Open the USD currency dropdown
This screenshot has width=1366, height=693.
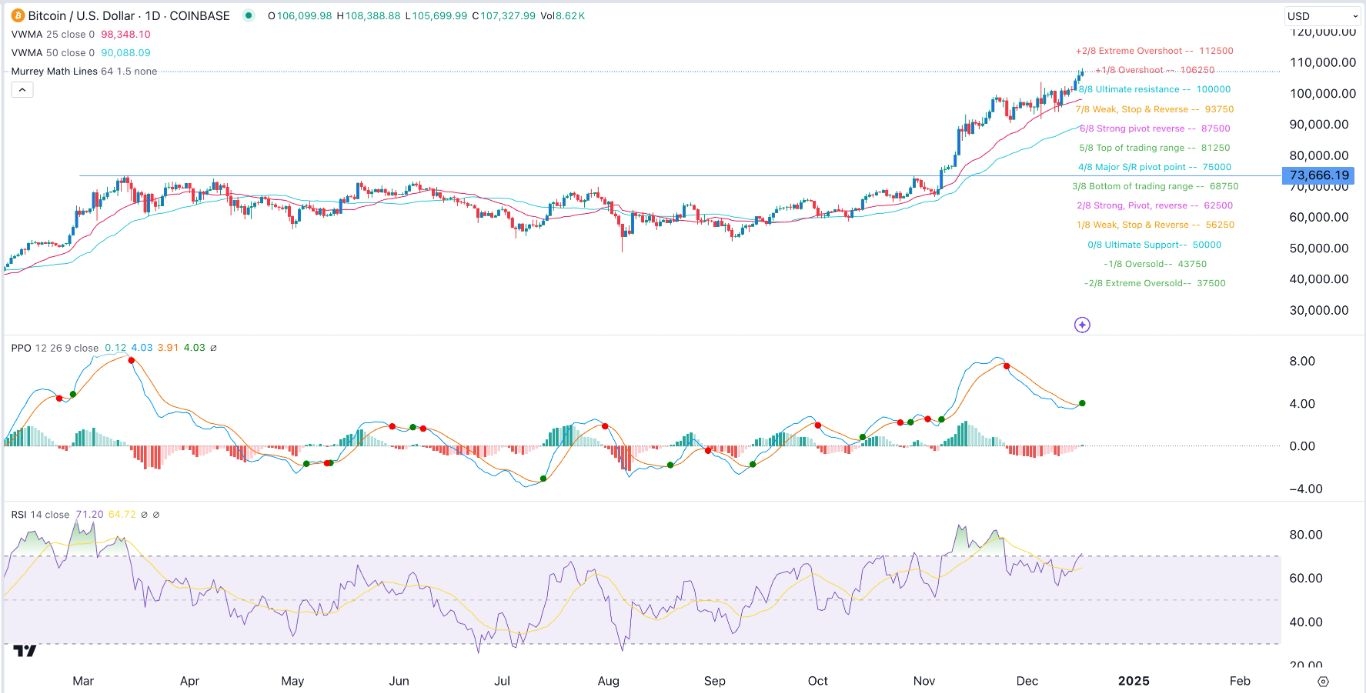(x=1319, y=16)
